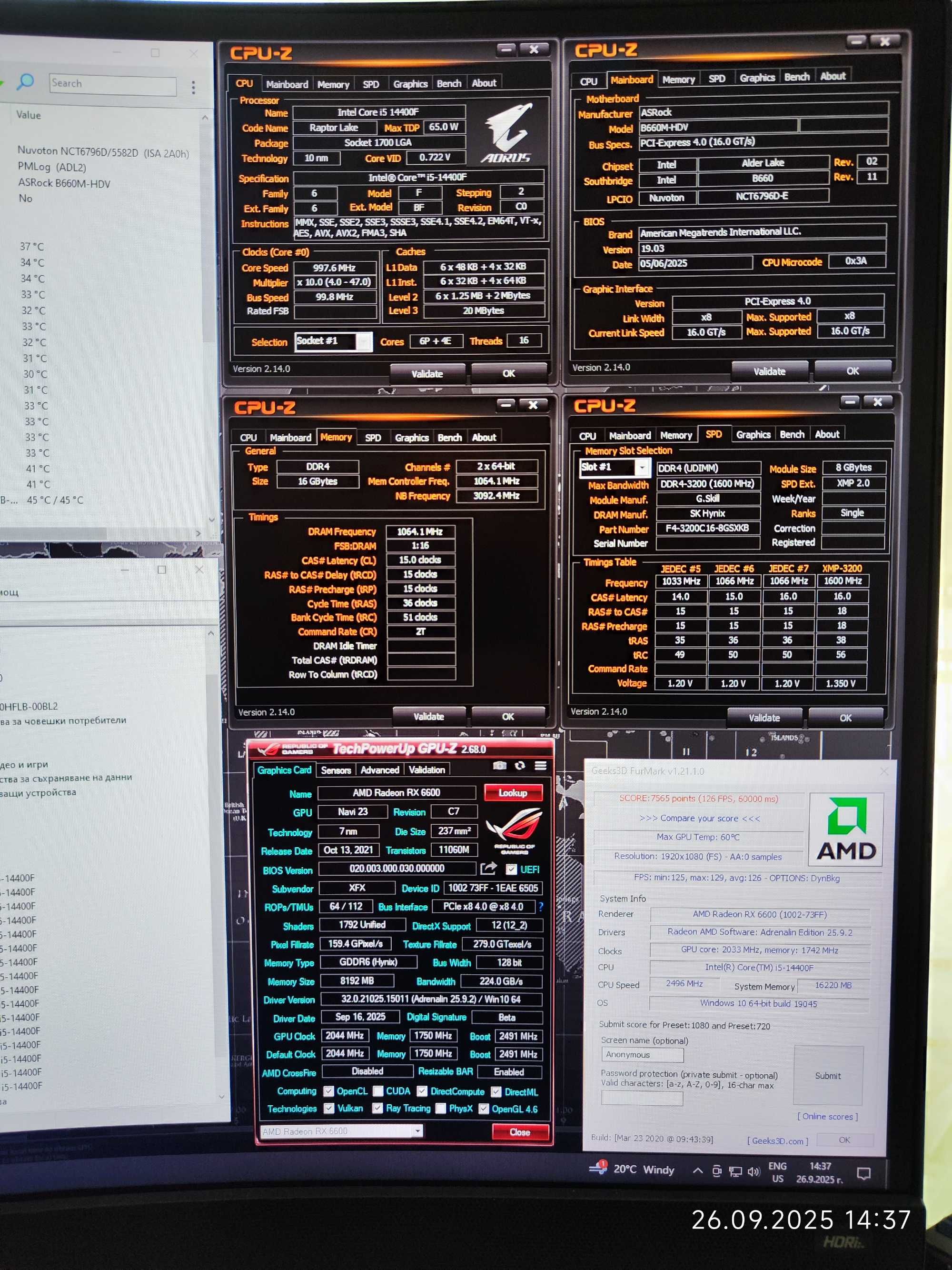Screen dimensions: 952x1270
Task: Click the GPU-Z screenshot camera icon
Action: [x=500, y=765]
